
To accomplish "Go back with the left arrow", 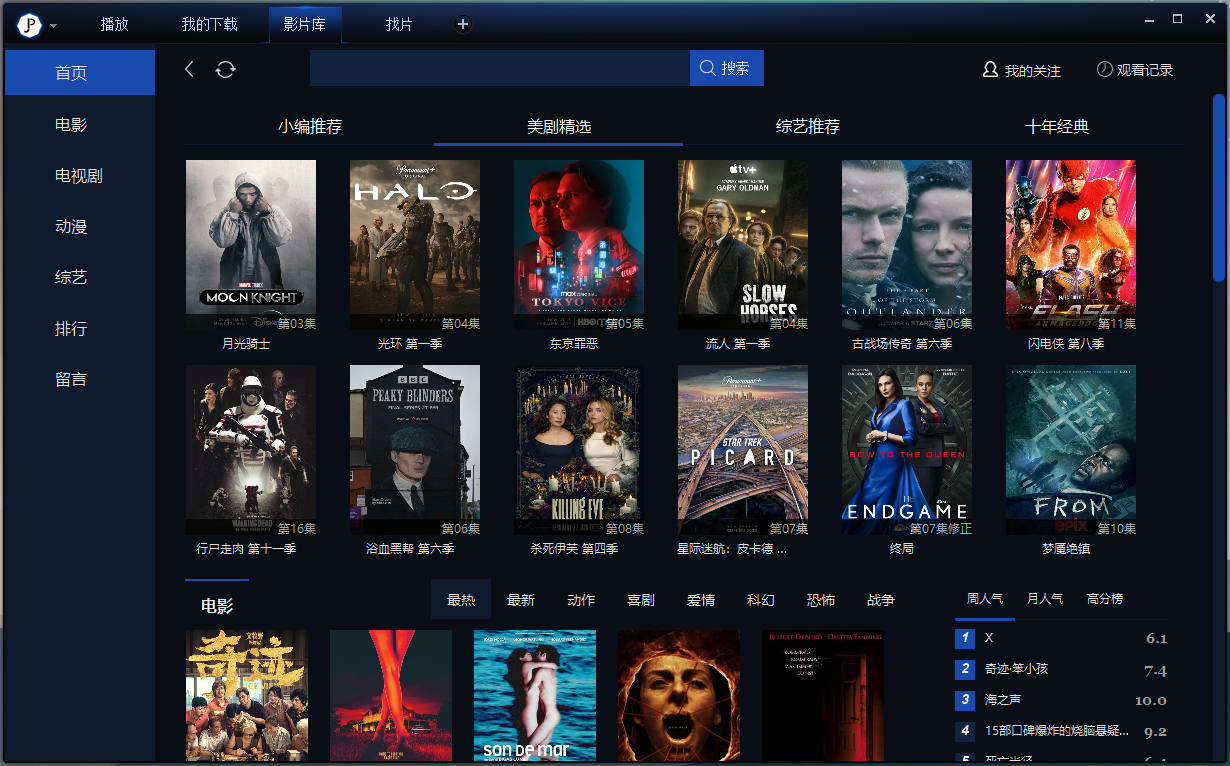I will (189, 68).
